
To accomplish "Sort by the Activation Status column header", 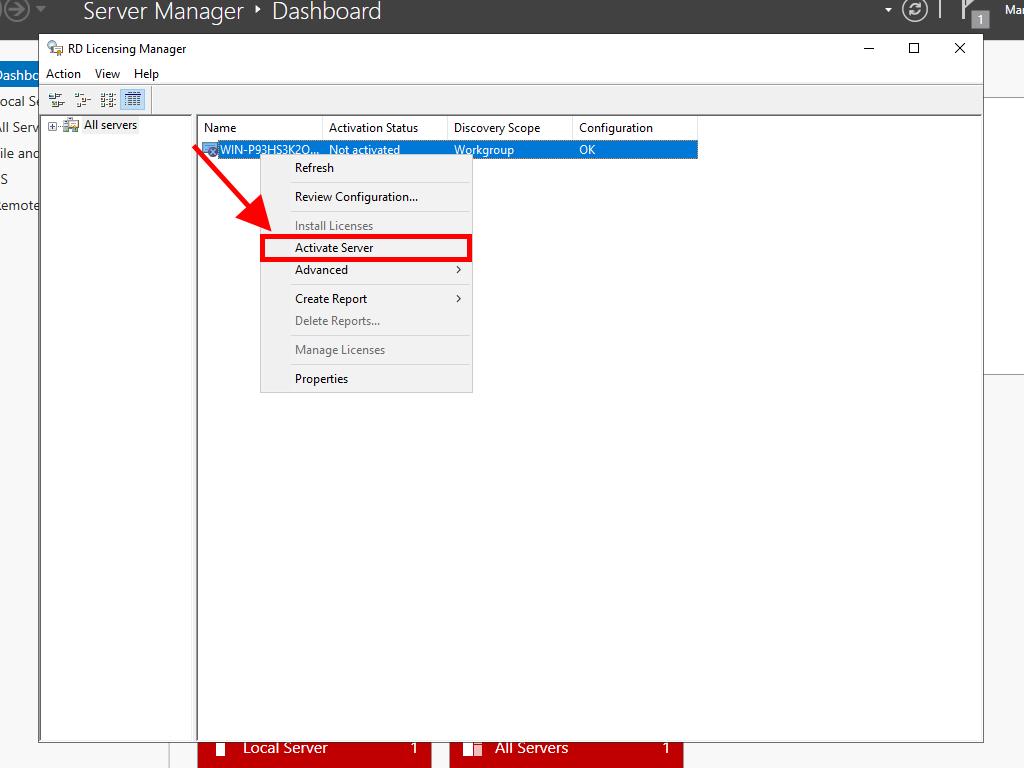I will pyautogui.click(x=385, y=128).
